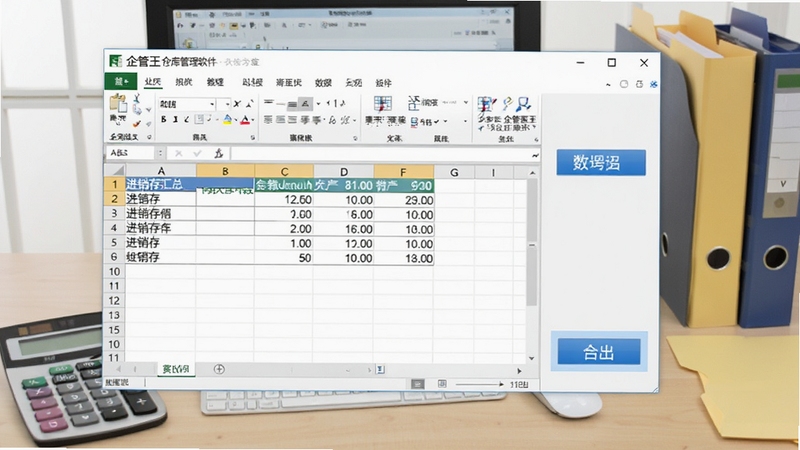This screenshot has height=450, width=800.
Task: Click the blue button at the panel's top right
Action: click(601, 163)
